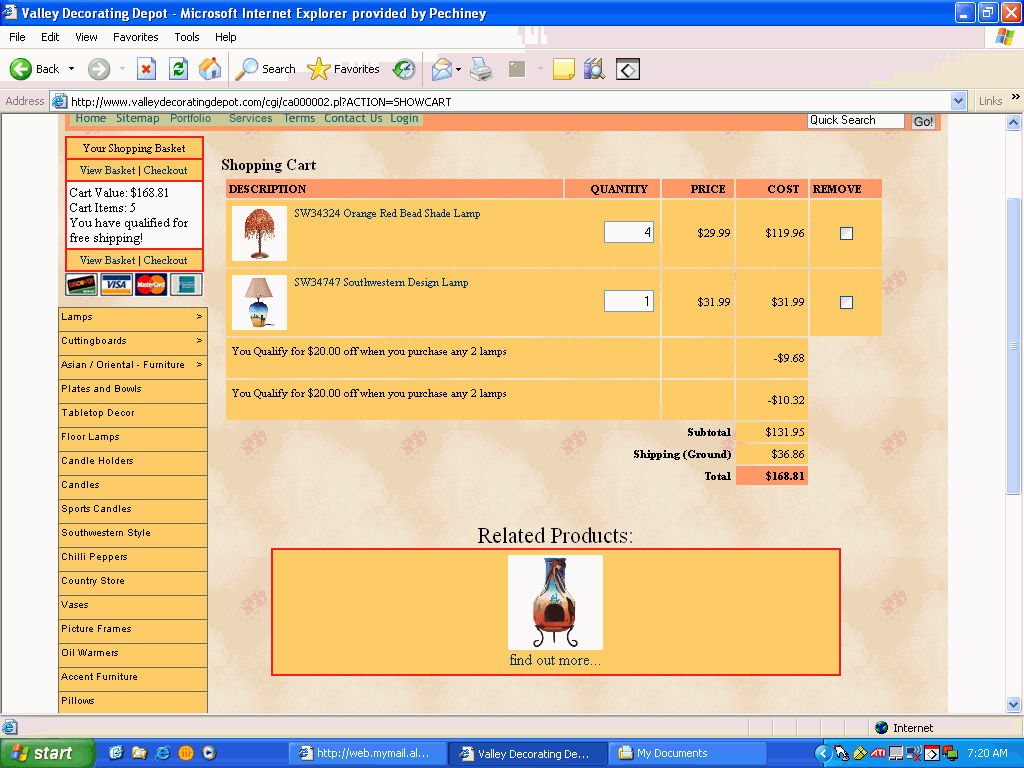Screen dimensions: 1024x768
Task: Click the Stop loading toolbar icon
Action: coord(146,69)
